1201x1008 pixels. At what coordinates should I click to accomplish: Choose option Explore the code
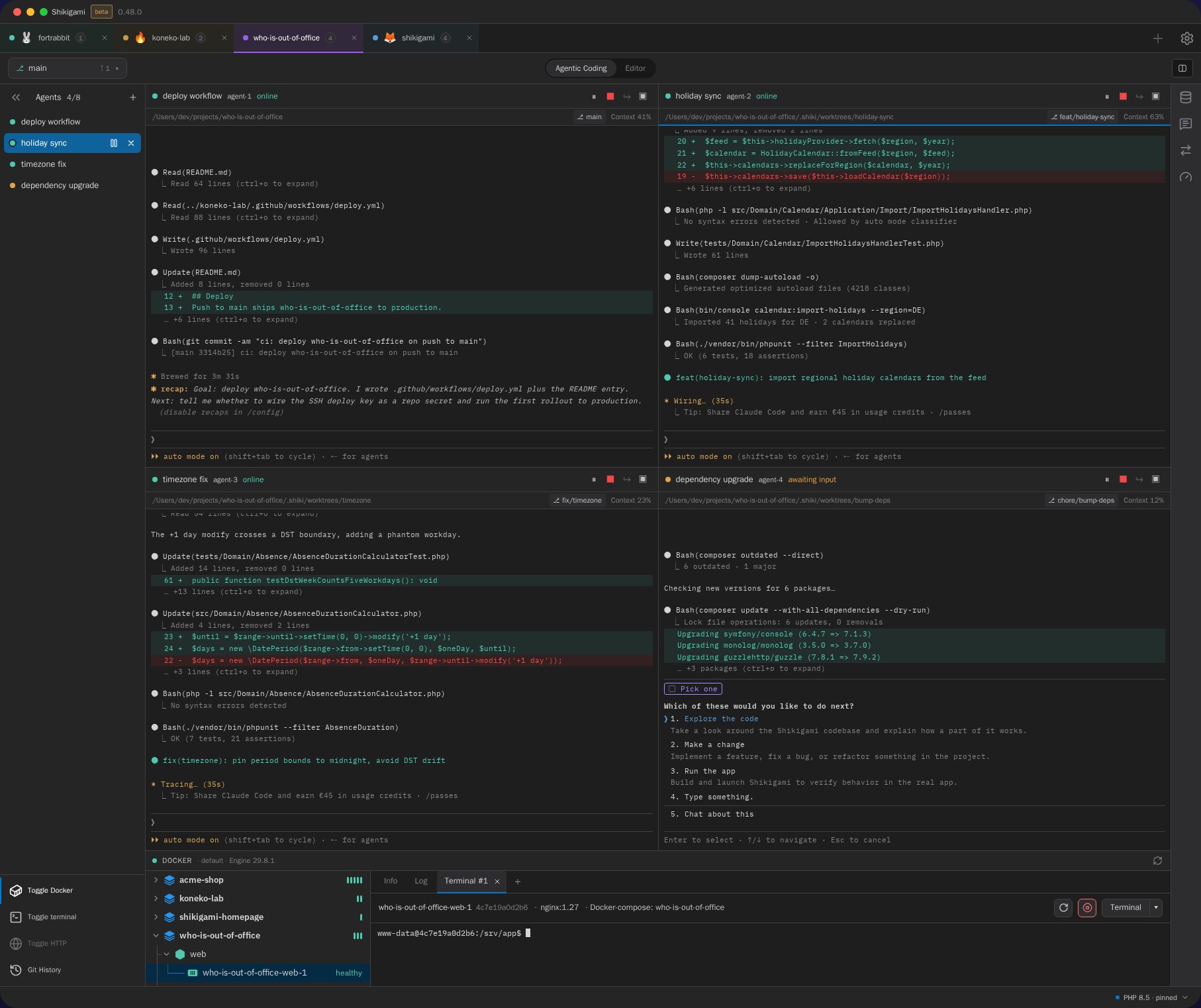(x=721, y=719)
